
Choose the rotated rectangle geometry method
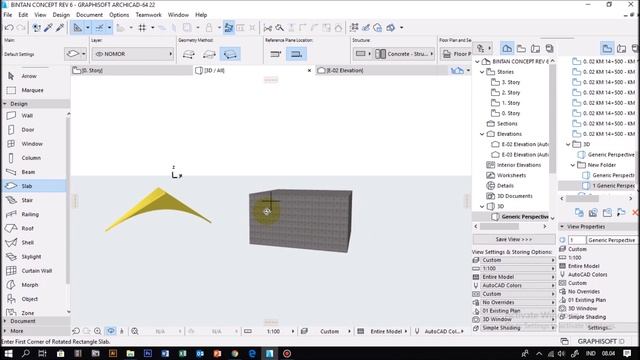230,54
